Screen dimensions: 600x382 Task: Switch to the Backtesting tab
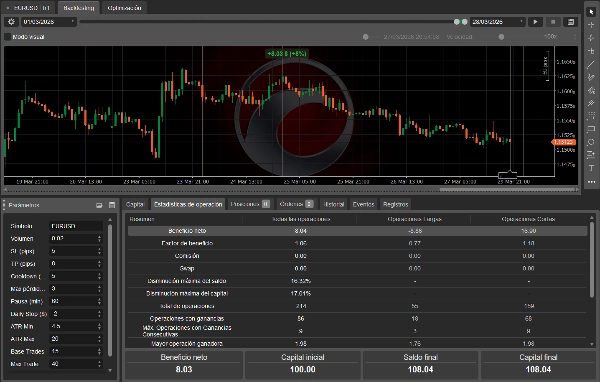click(x=78, y=8)
